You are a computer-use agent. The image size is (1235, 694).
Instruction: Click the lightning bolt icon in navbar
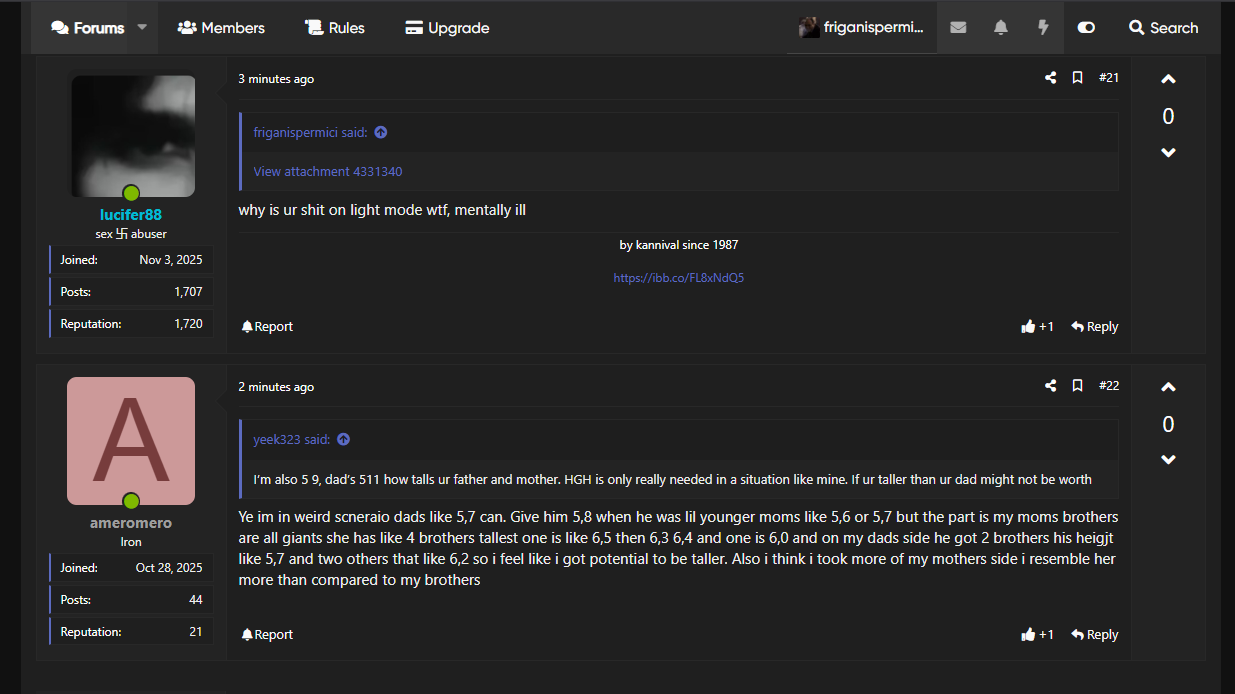click(x=1043, y=28)
